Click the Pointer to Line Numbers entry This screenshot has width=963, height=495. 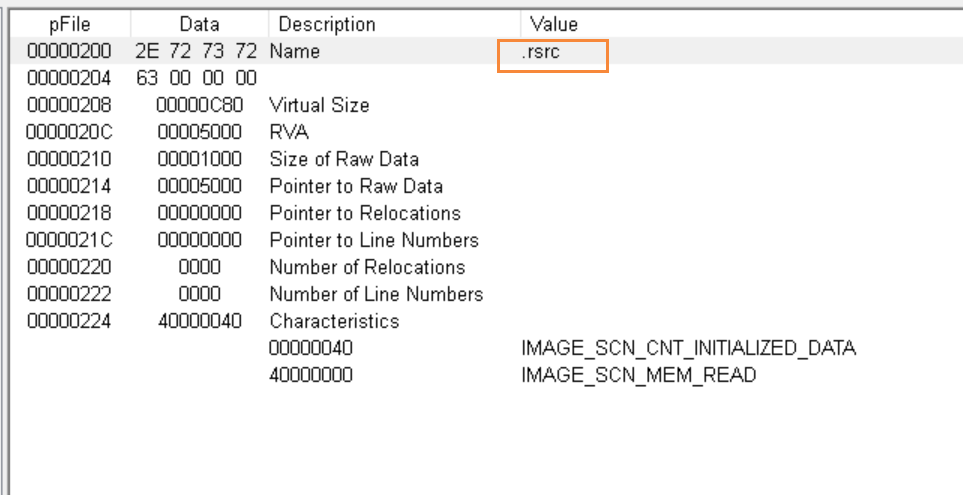pos(374,240)
